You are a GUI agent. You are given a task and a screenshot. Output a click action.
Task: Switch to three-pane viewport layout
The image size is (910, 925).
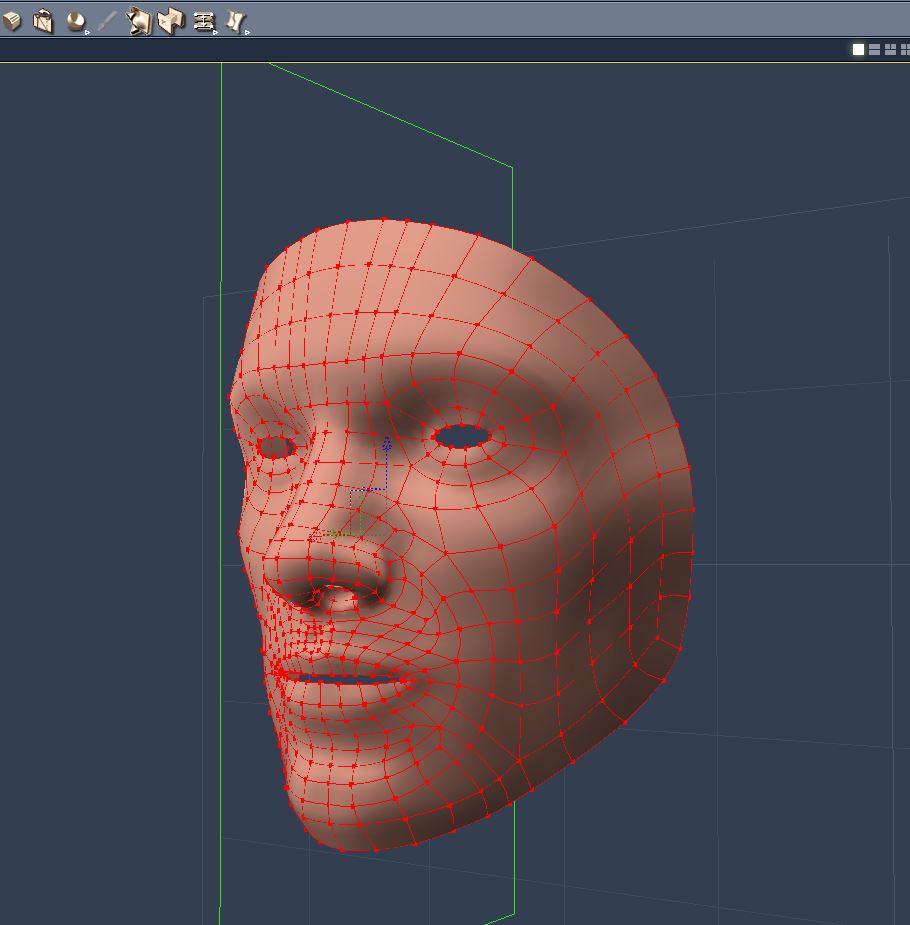click(889, 49)
